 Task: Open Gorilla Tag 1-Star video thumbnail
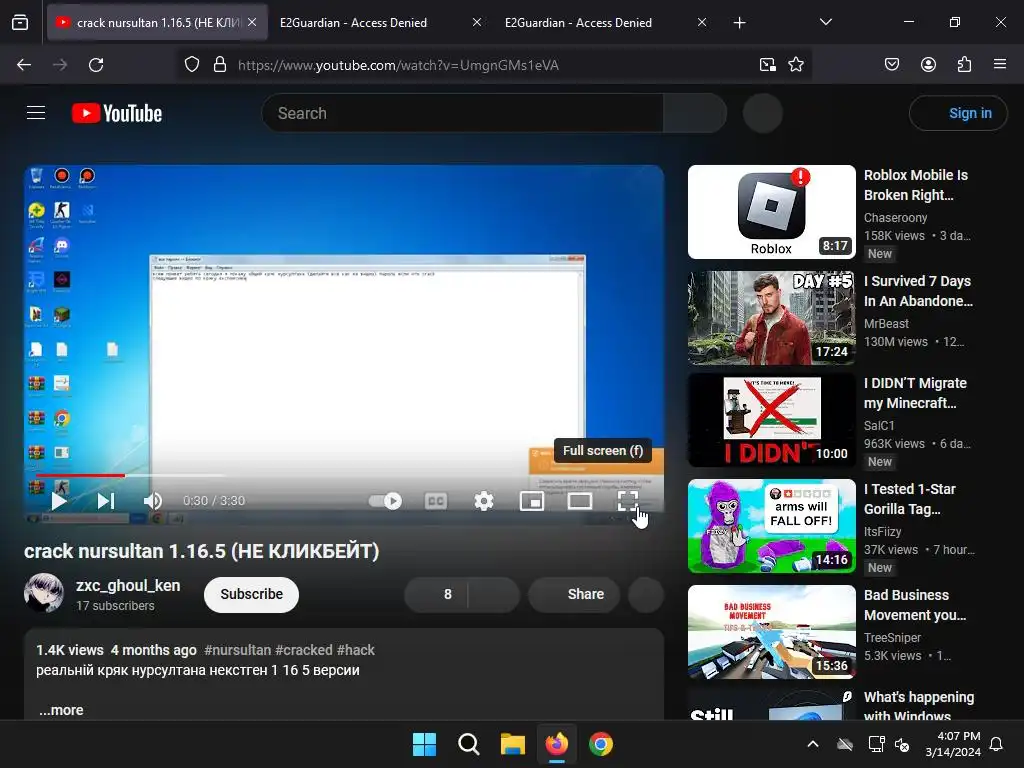771,526
